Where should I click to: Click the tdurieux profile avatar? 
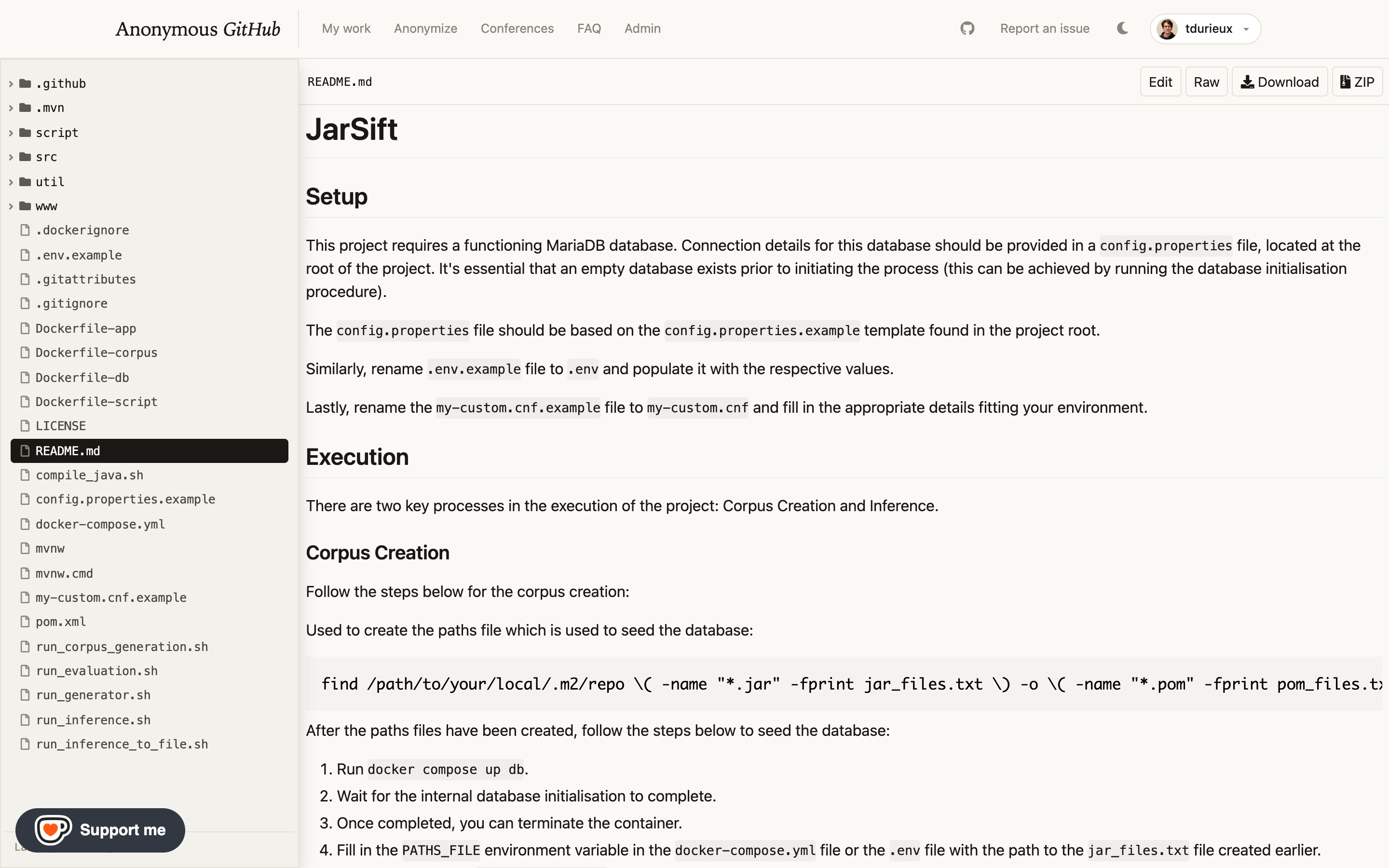pyautogui.click(x=1167, y=29)
